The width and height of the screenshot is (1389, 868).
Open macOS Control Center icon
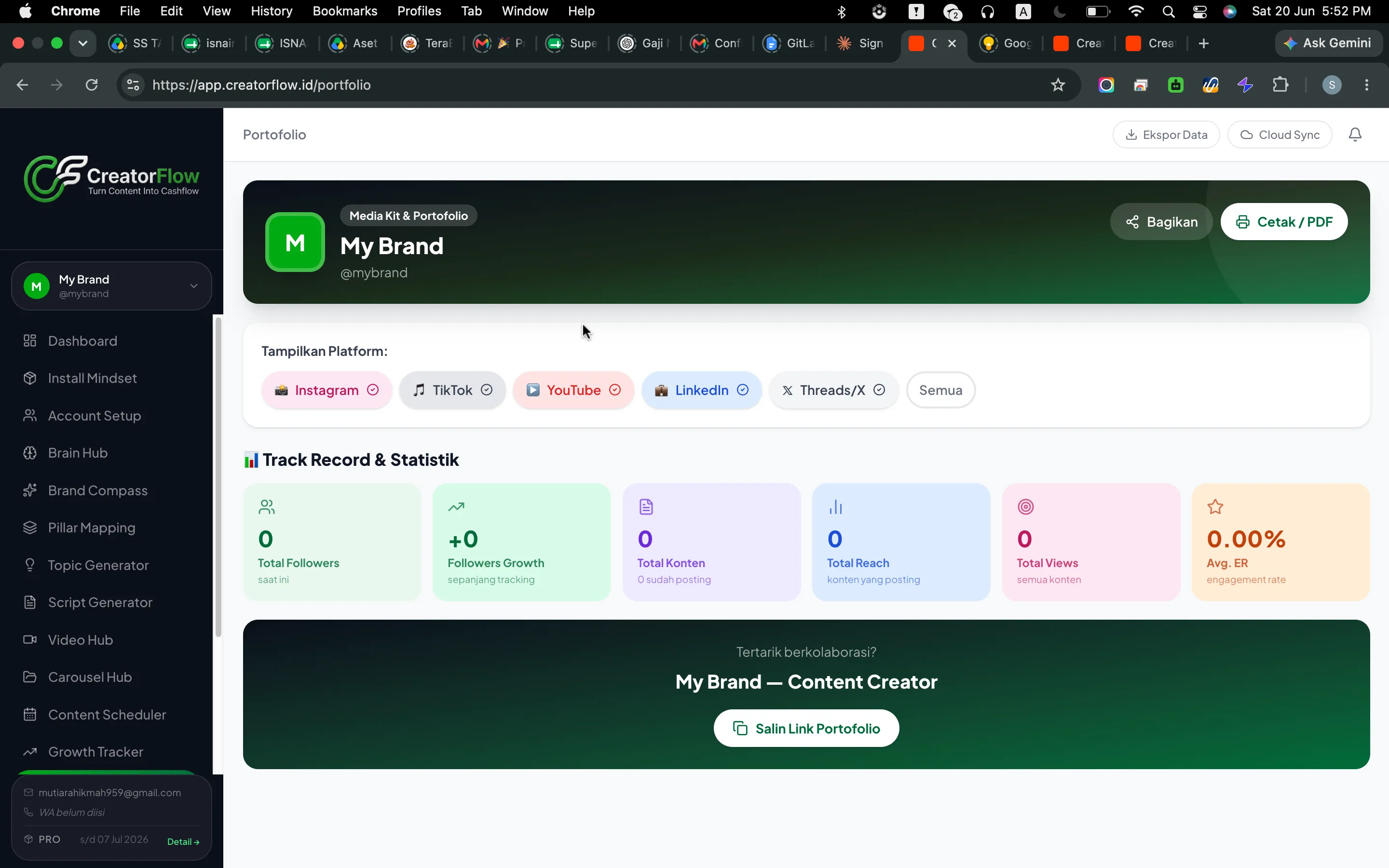[x=1199, y=12]
